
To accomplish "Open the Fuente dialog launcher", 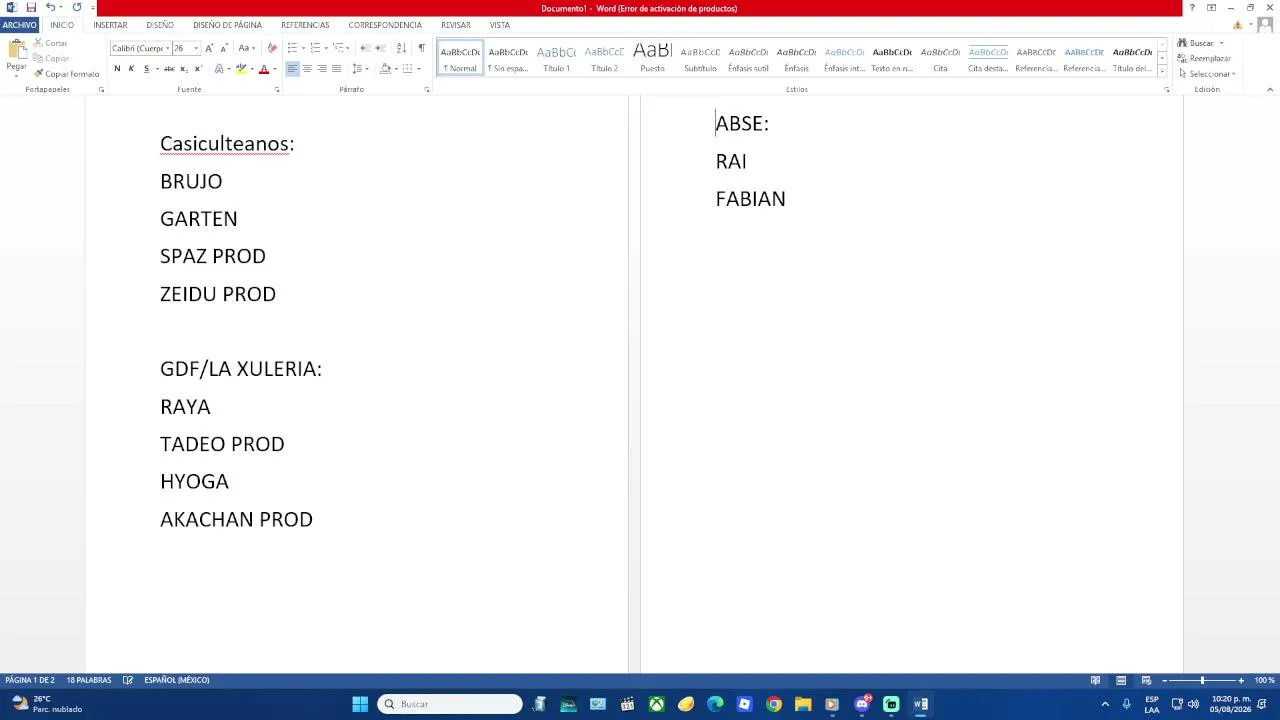I will click(x=277, y=90).
